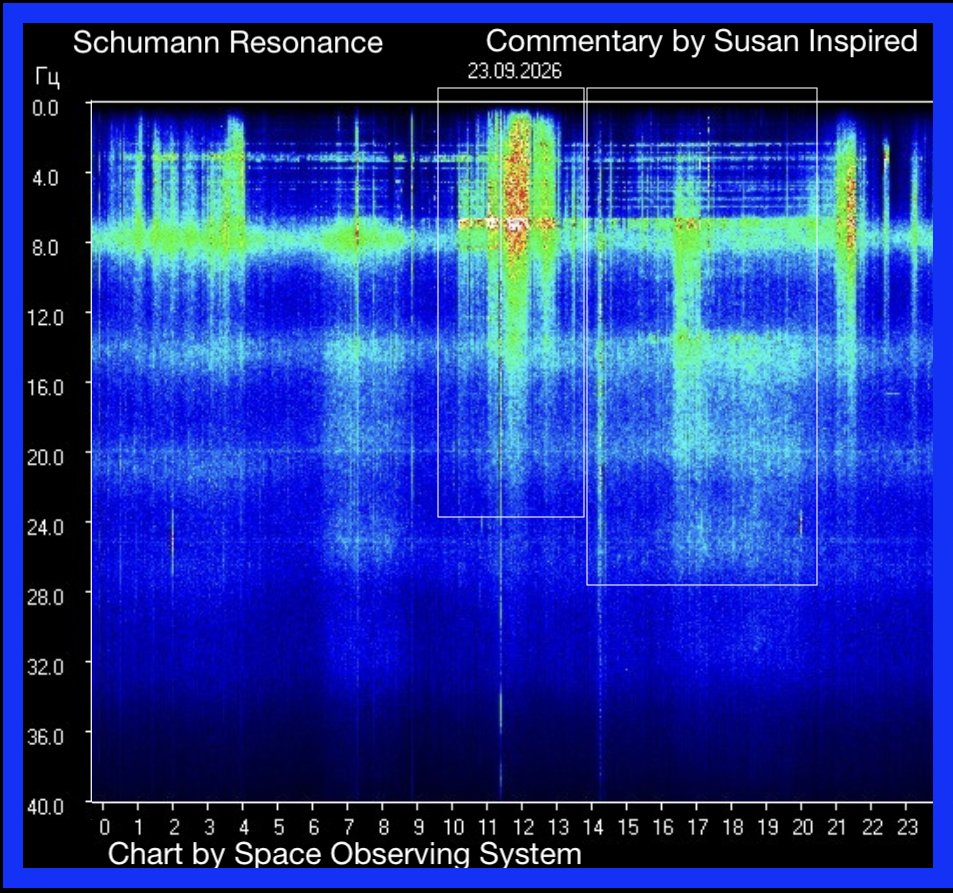Click hour 21 on the time axis
This screenshot has height=893, width=953.
pyautogui.click(x=837, y=827)
